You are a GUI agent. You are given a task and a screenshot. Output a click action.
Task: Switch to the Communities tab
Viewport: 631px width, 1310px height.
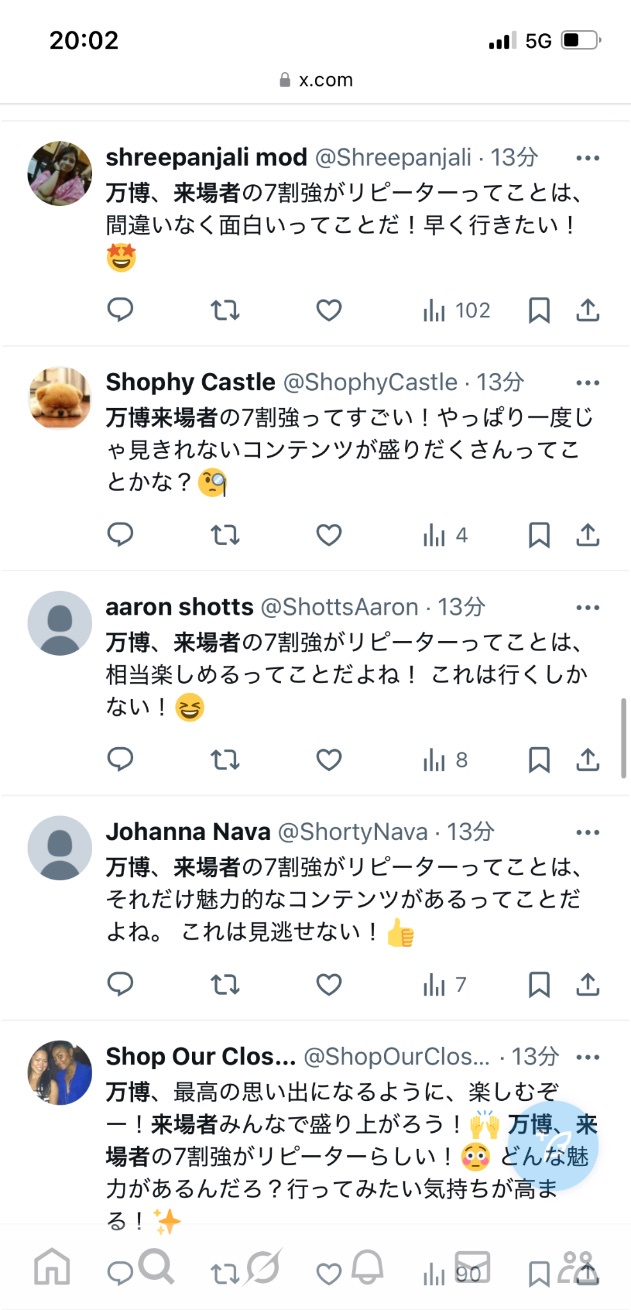click(577, 1267)
